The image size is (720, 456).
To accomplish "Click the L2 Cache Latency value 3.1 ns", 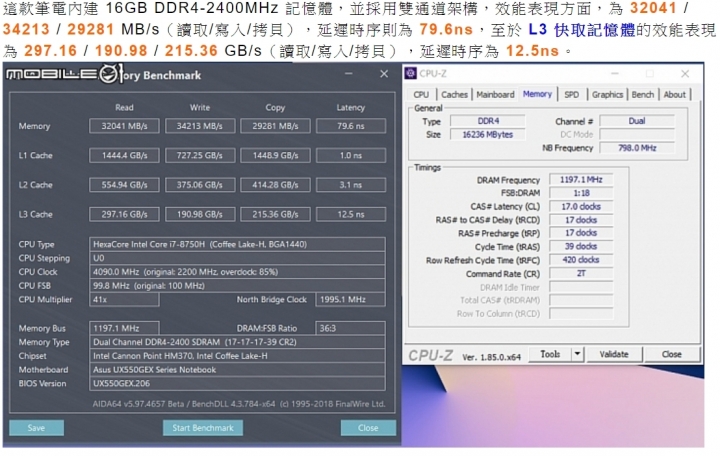I will pyautogui.click(x=351, y=185).
